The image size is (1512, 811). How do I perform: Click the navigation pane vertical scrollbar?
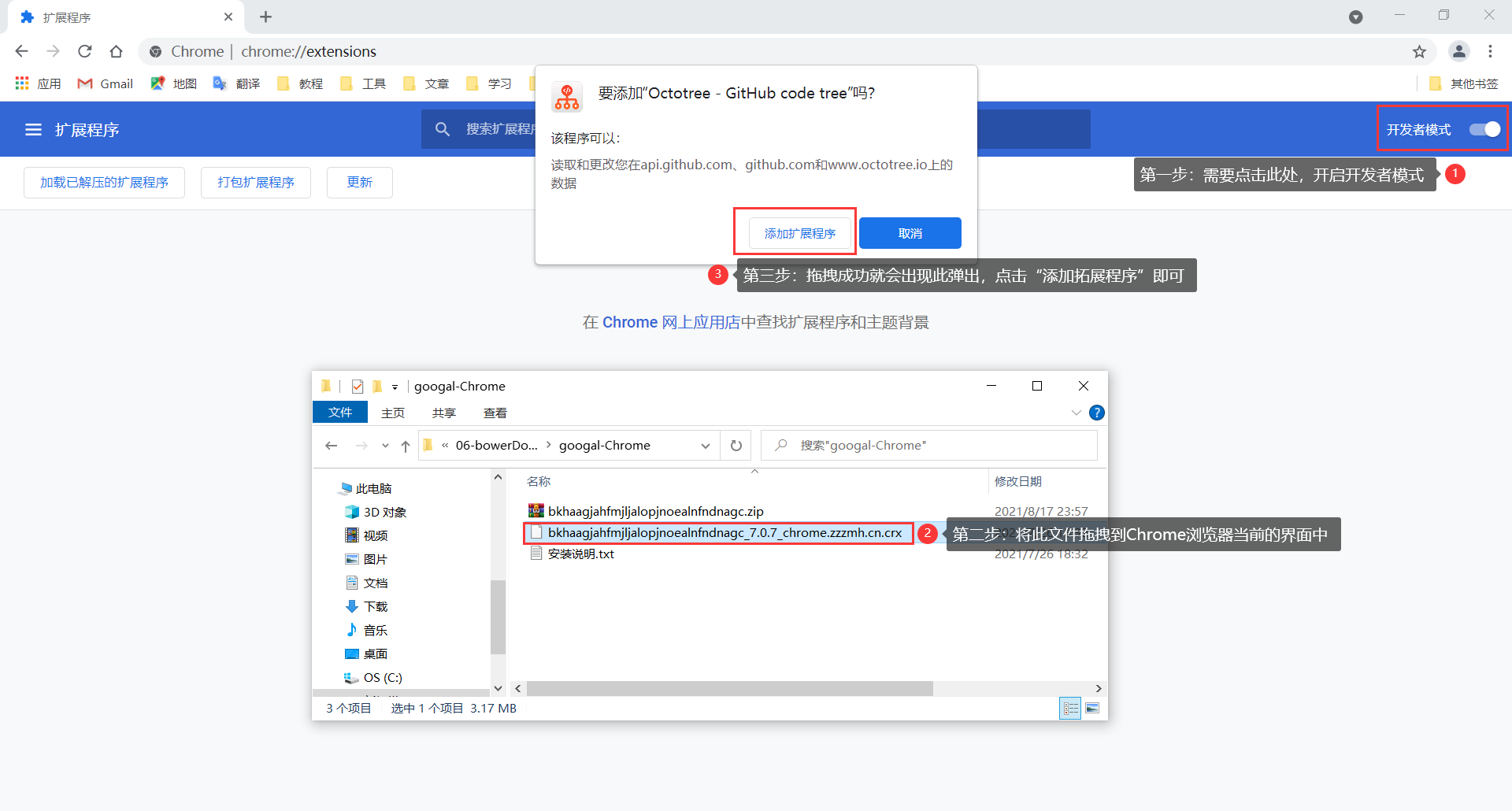point(498,617)
